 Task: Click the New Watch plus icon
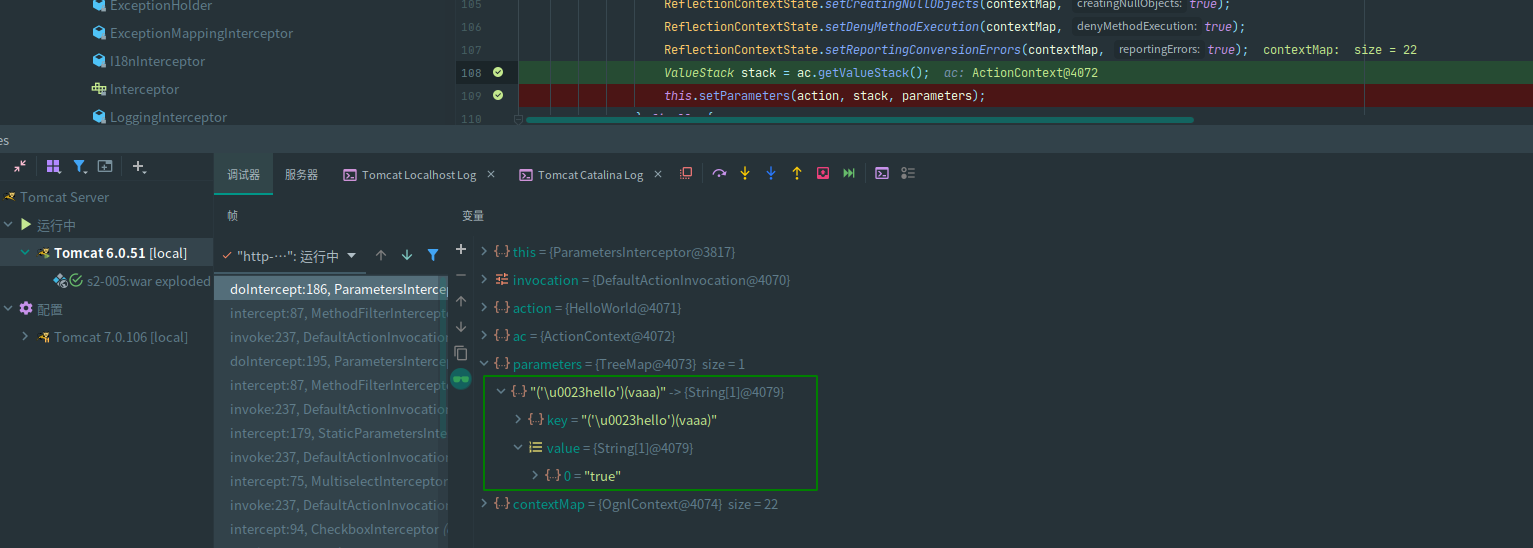pyautogui.click(x=461, y=249)
